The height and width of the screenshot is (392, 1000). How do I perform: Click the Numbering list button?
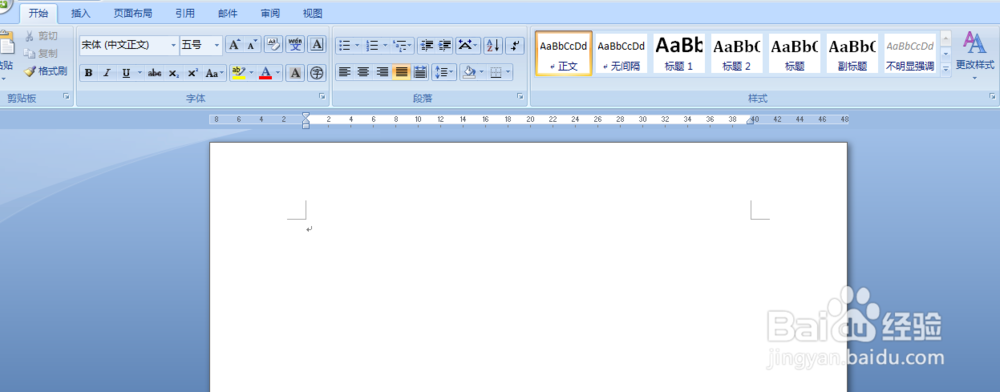(372, 45)
